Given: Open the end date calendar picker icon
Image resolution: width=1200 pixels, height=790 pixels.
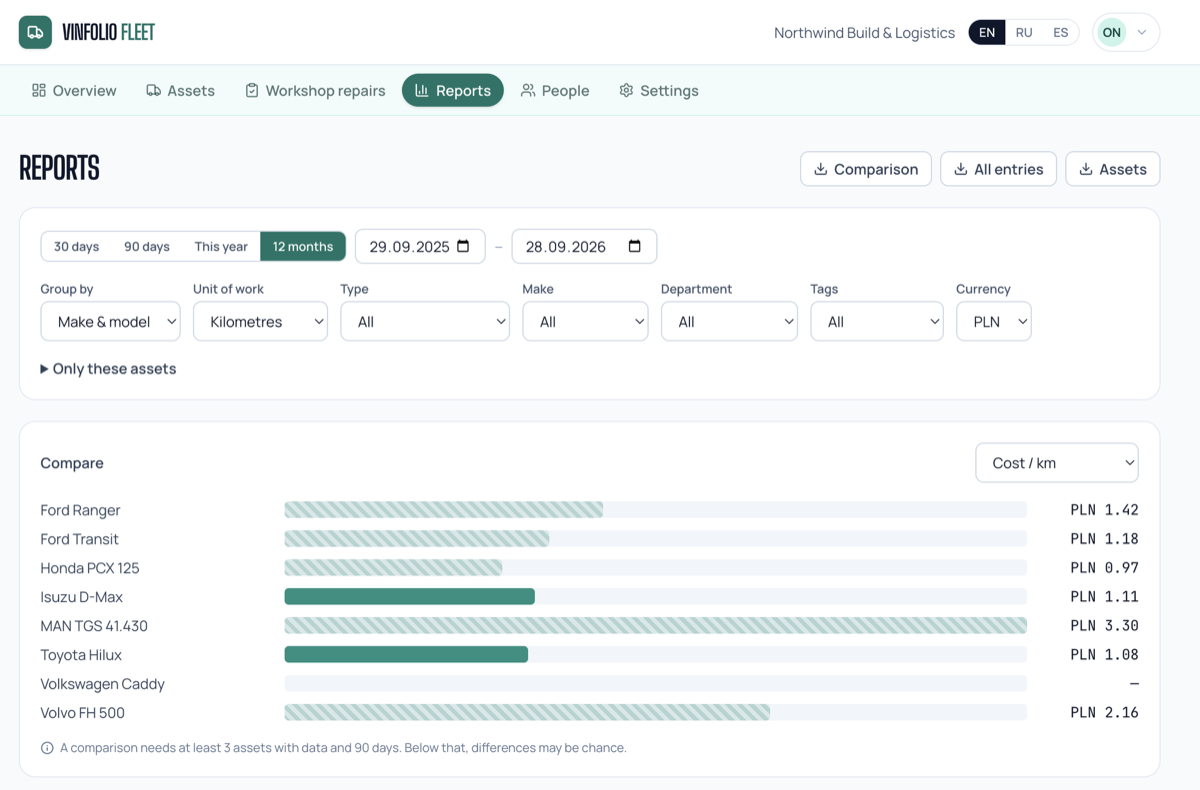Looking at the screenshot, I should click(635, 246).
